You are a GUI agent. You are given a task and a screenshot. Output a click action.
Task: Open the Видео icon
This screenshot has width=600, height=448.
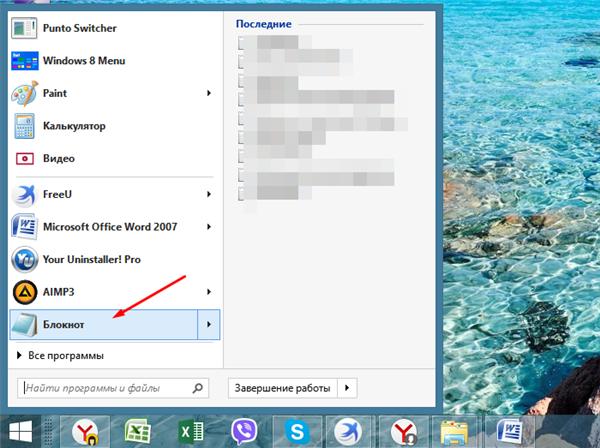[x=24, y=158]
